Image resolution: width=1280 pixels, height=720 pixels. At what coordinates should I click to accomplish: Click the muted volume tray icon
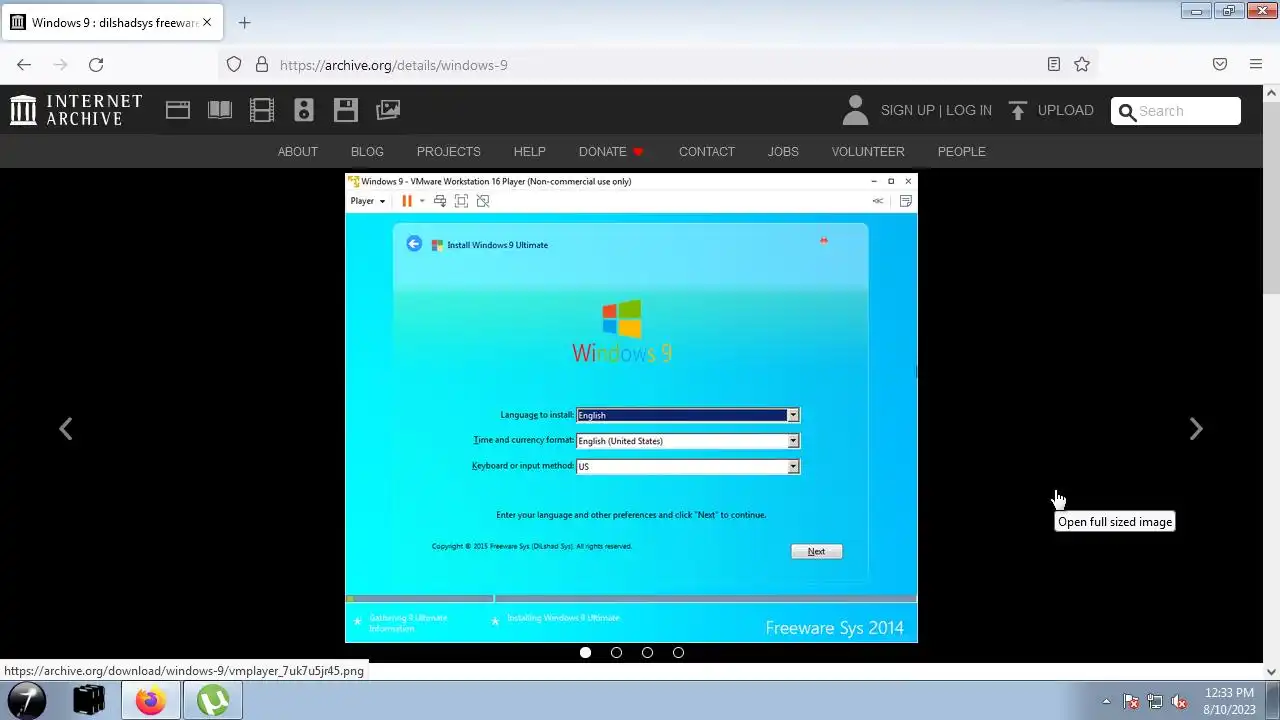[1179, 701]
